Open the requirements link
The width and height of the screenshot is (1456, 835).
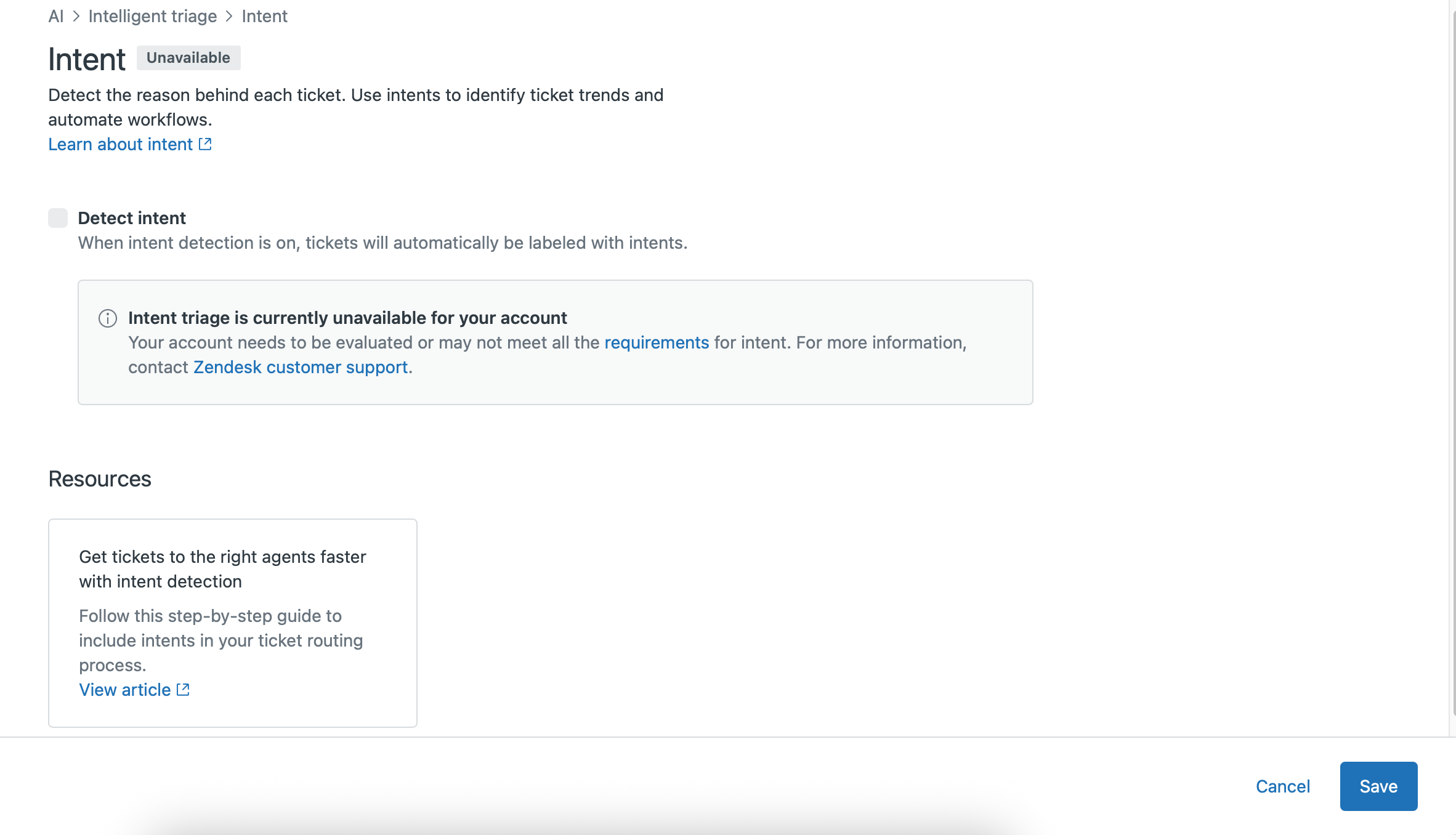[657, 342]
